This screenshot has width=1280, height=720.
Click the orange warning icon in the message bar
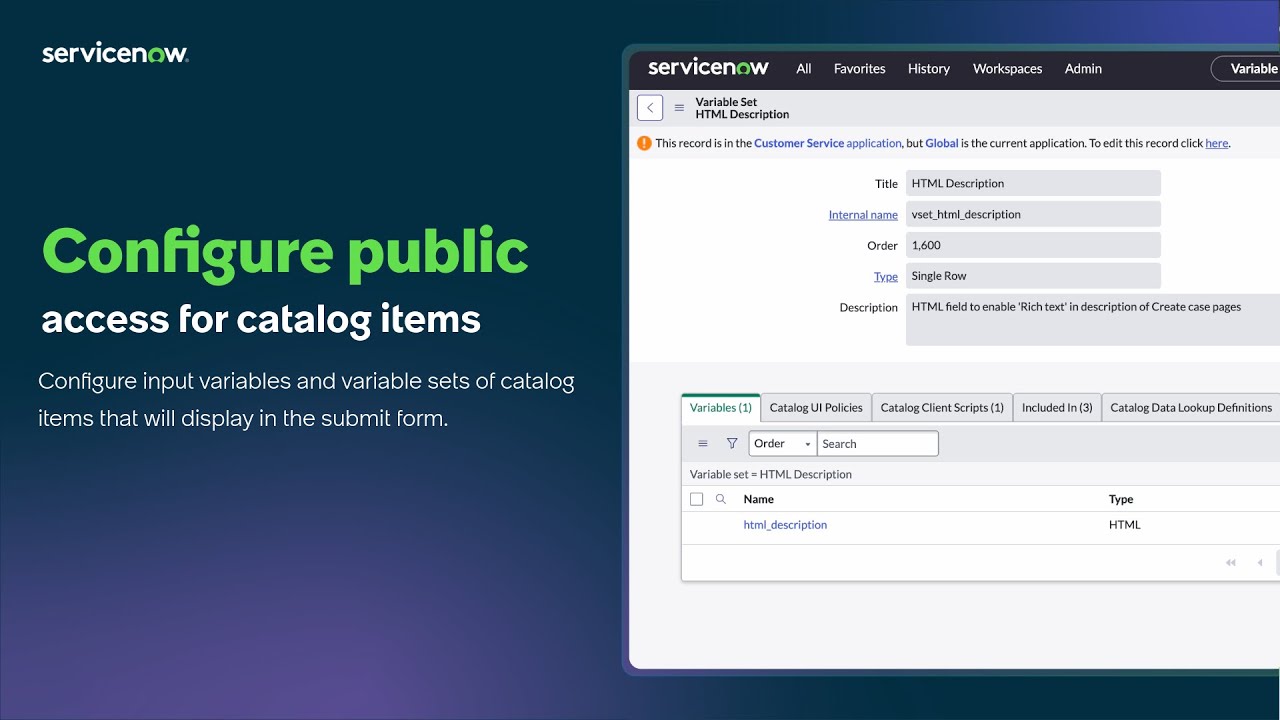coord(644,143)
